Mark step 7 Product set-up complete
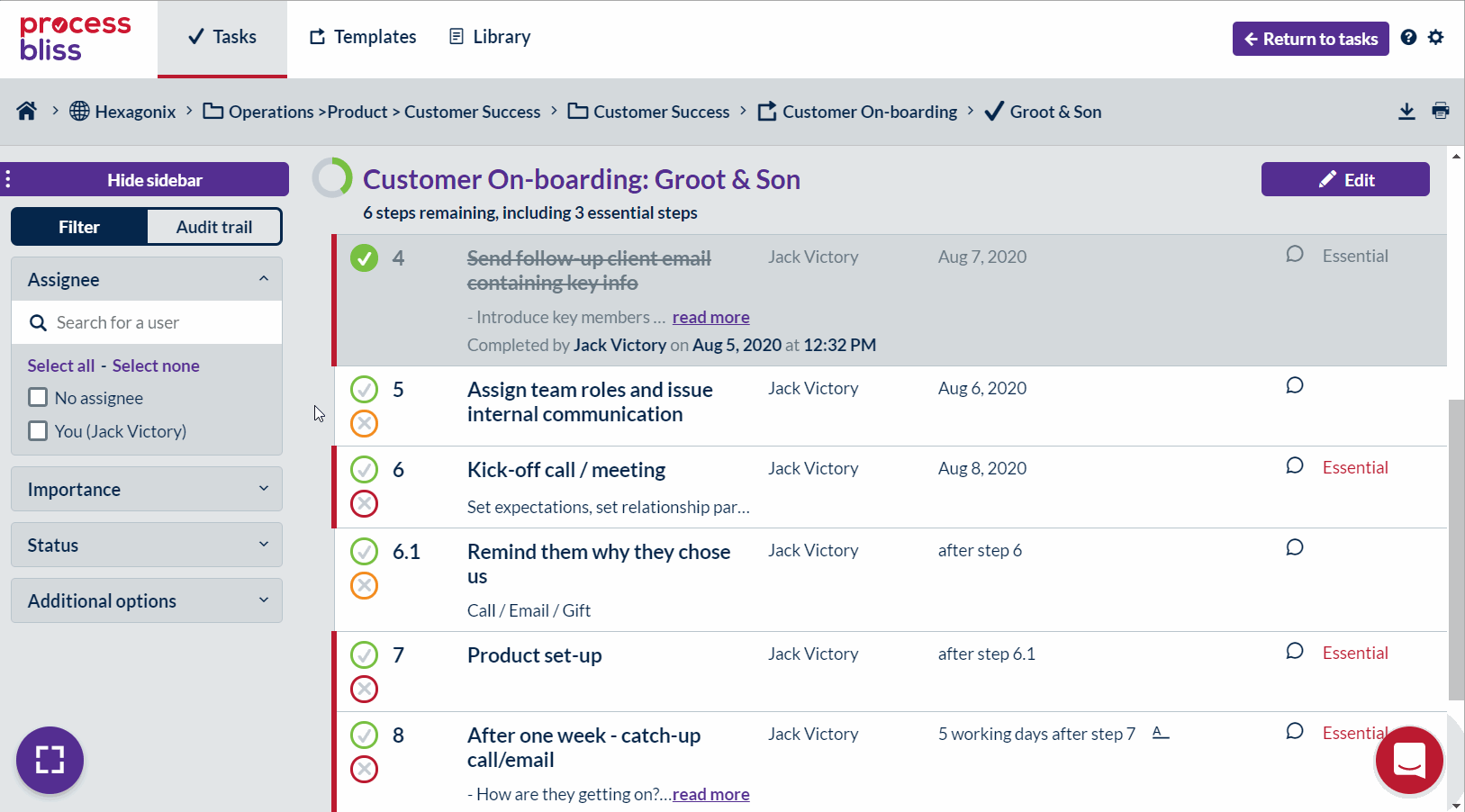Image resolution: width=1465 pixels, height=812 pixels. [x=364, y=654]
